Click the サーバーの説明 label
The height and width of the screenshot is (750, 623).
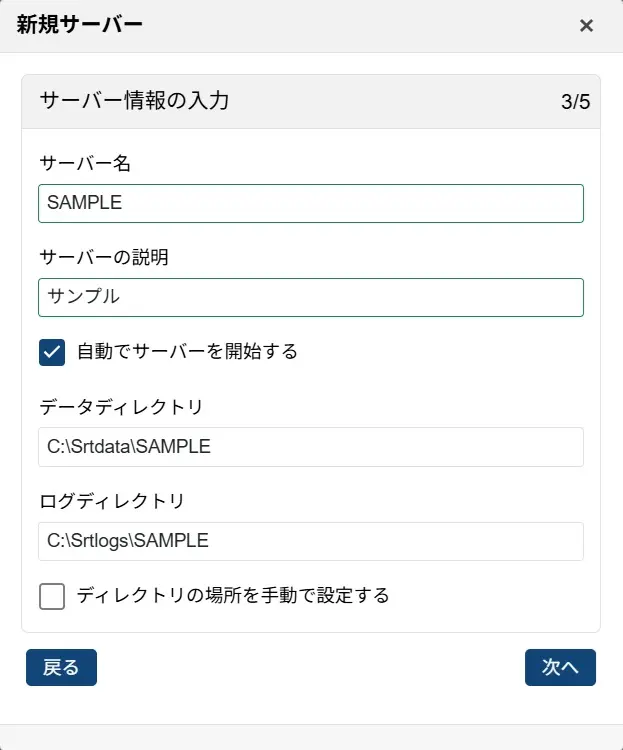[x=104, y=257]
